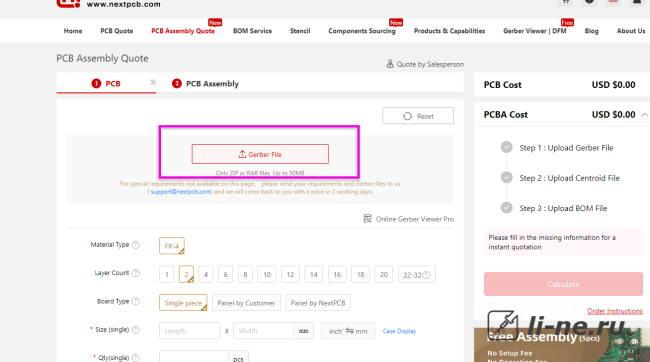Screen dimensions: 650x362
Task: Pick 10 layers option
Action: (267, 275)
